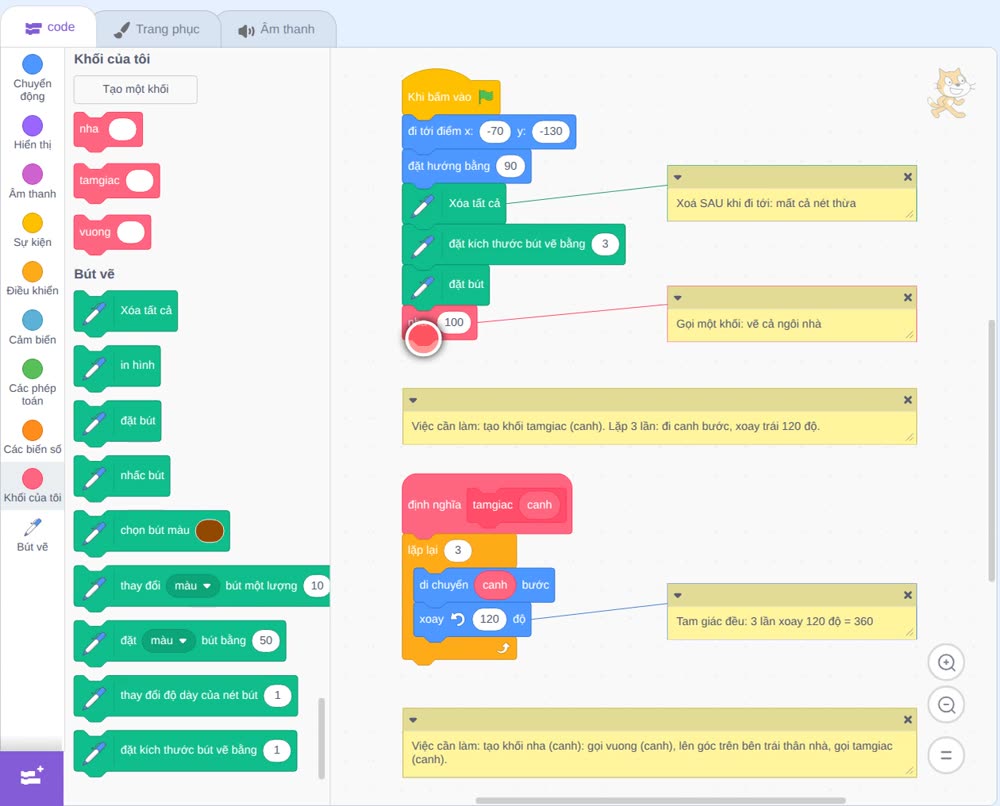Switch to the Trang phục tab
Image resolution: width=1000 pixels, height=806 pixels.
157,29
